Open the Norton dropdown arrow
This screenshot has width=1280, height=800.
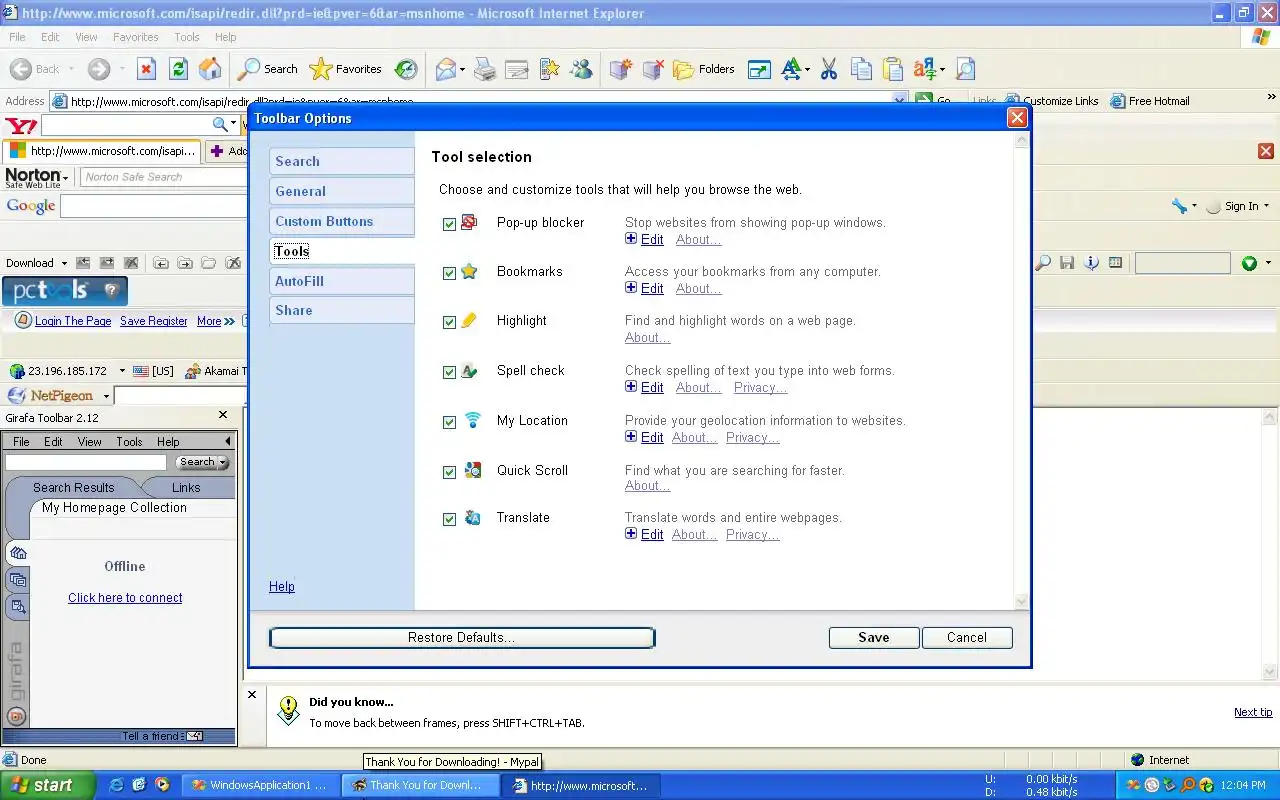tap(66, 176)
